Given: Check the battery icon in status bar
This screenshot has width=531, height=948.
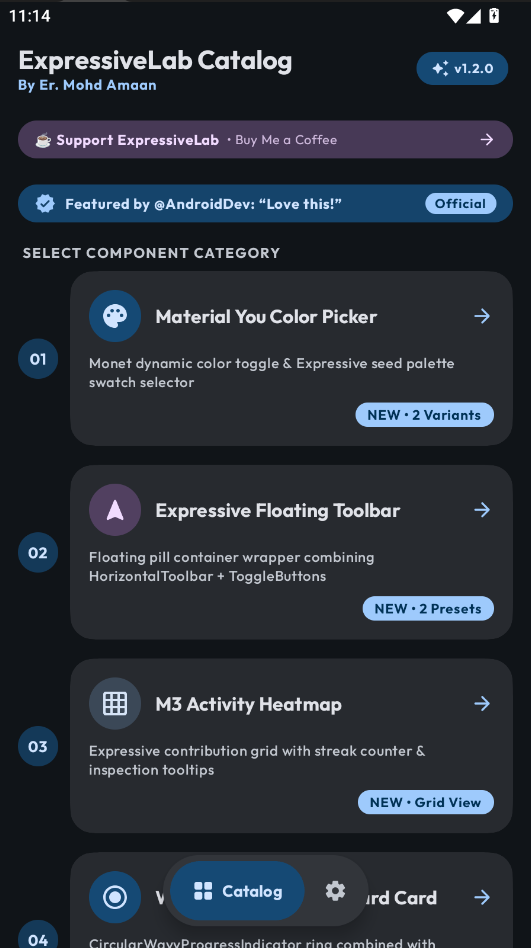Looking at the screenshot, I should (x=494, y=16).
